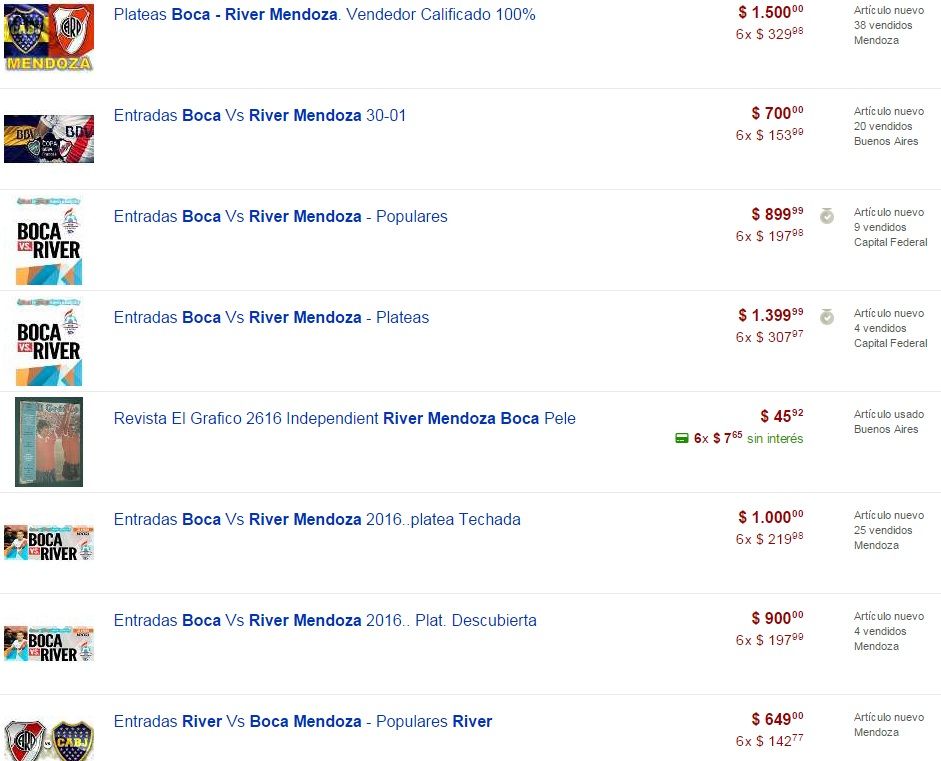Click medal icon on Populares listing
Viewport: 941px width, 761px height.
(827, 216)
